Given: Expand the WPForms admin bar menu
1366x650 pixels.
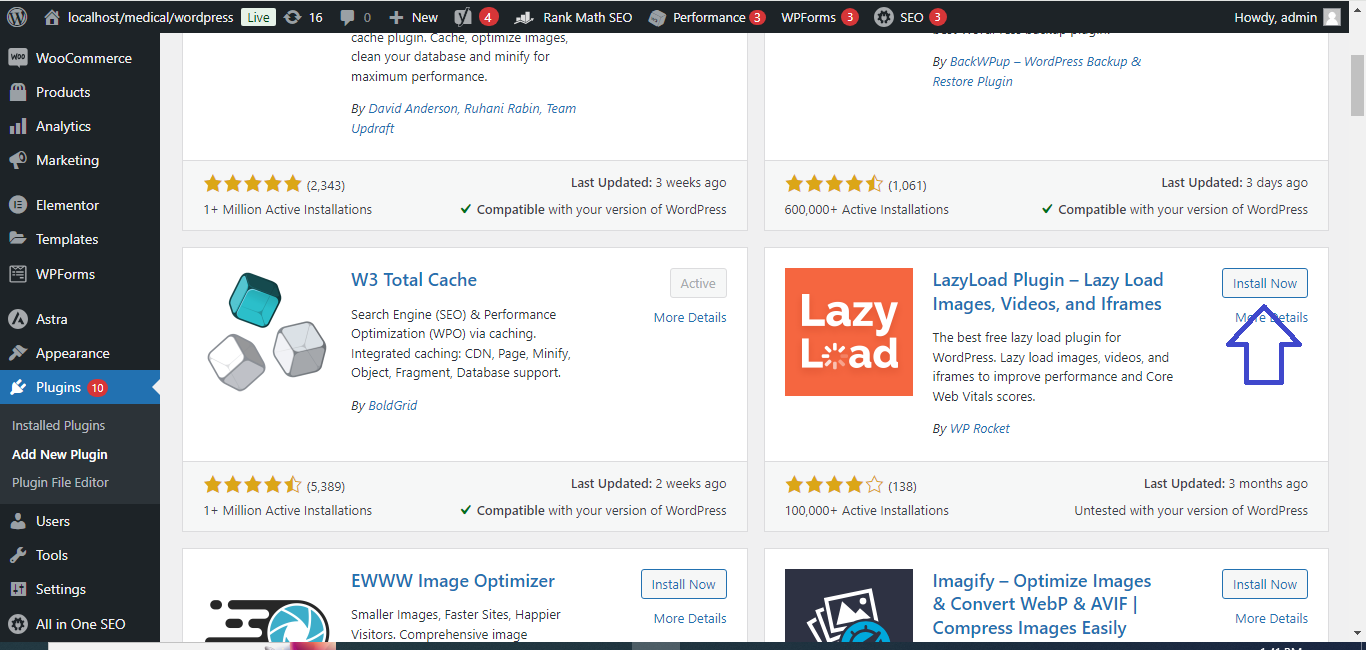Looking at the screenshot, I should pos(818,17).
